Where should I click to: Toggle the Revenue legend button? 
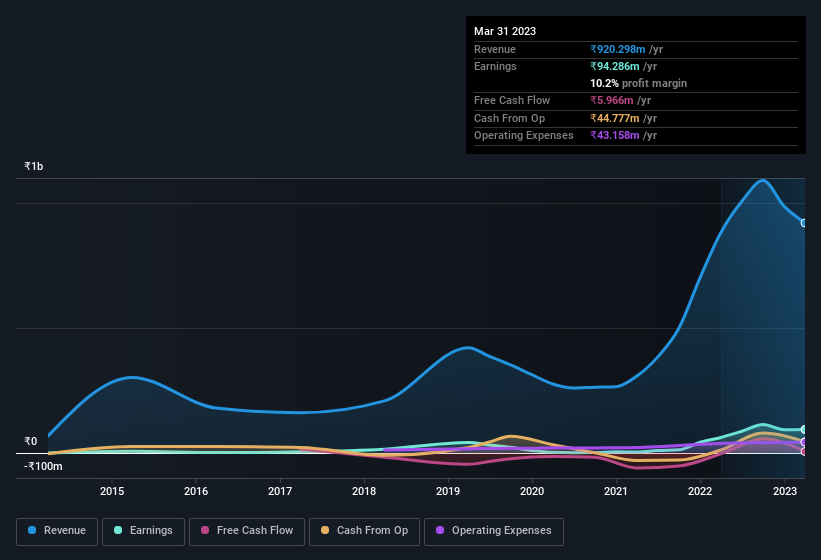57,531
